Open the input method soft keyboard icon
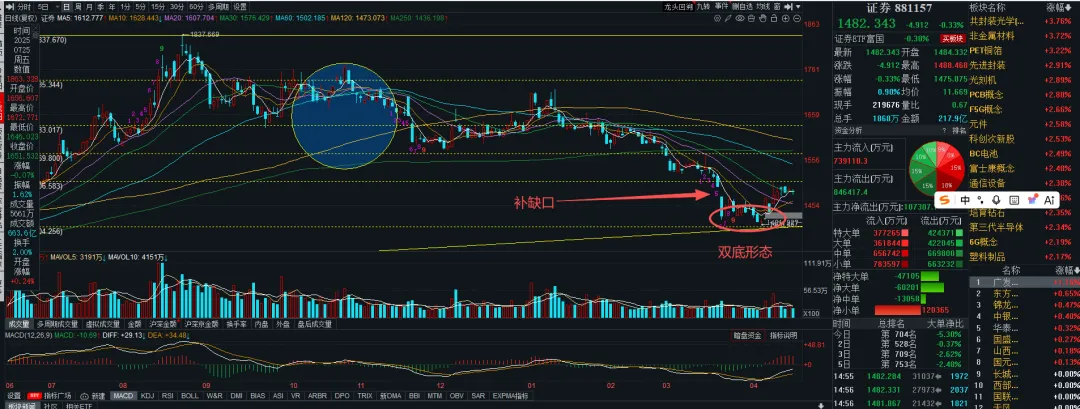Screen dimensions: 1080x409 1014,200
